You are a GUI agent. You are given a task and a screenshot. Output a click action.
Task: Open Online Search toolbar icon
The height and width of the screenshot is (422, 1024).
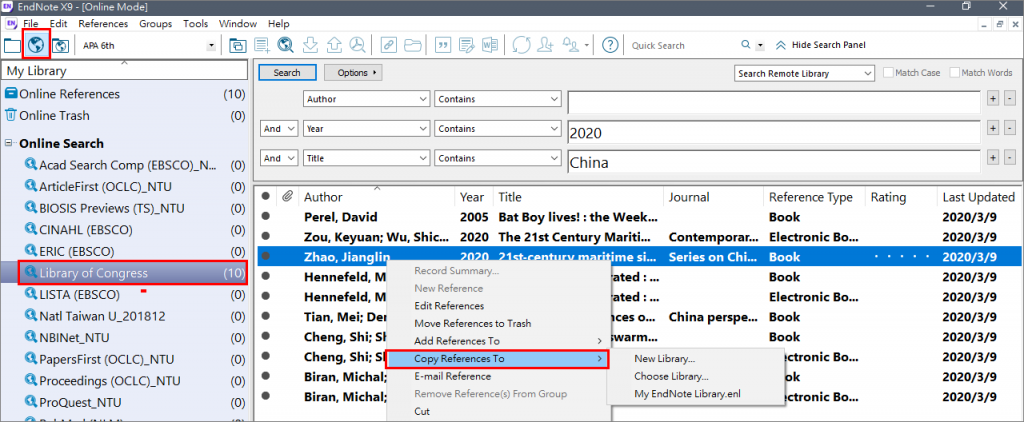(x=285, y=45)
